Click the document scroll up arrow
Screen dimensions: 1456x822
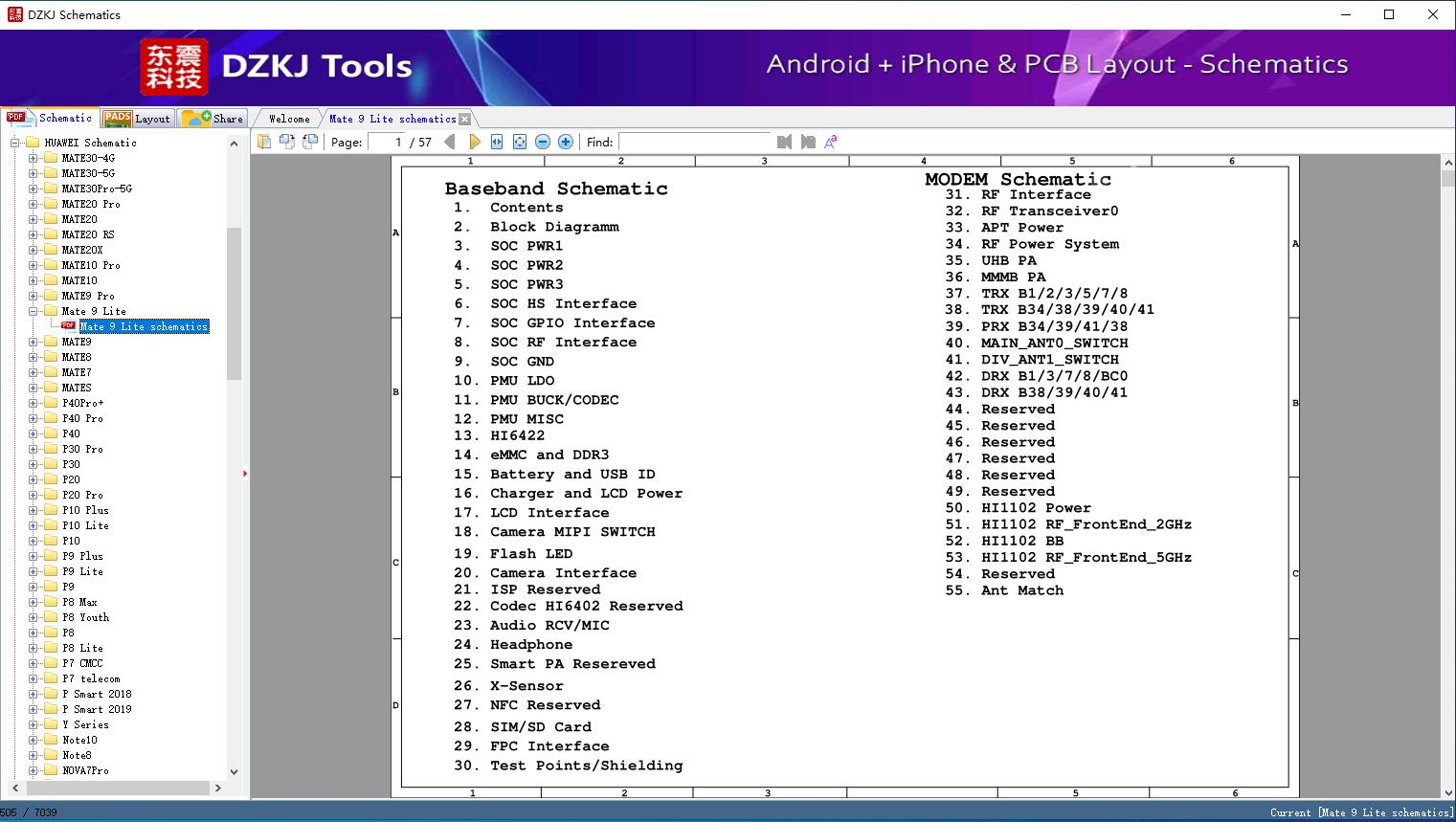pyautogui.click(x=1447, y=164)
